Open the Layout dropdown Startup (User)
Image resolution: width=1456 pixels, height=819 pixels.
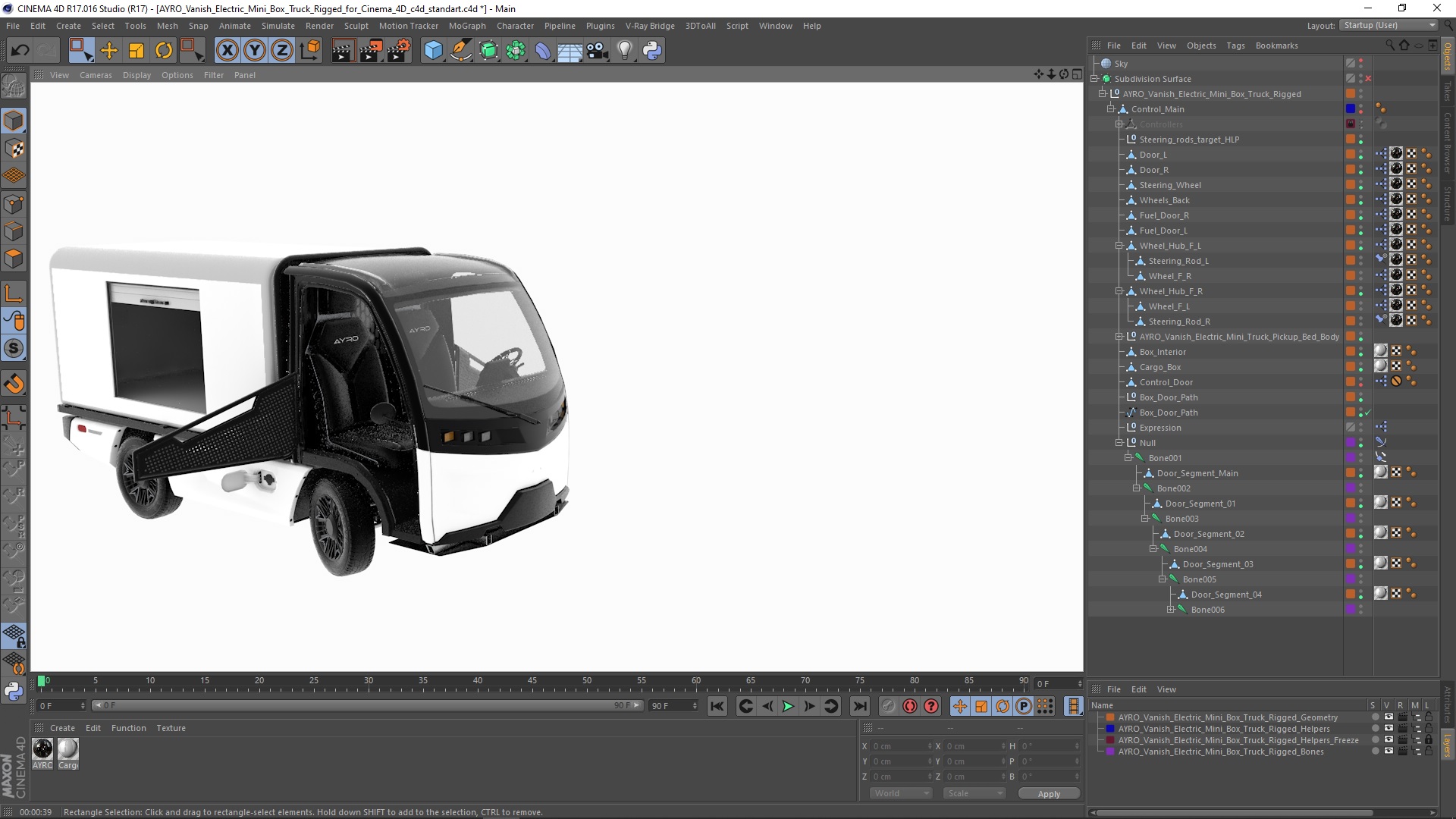click(x=1389, y=25)
